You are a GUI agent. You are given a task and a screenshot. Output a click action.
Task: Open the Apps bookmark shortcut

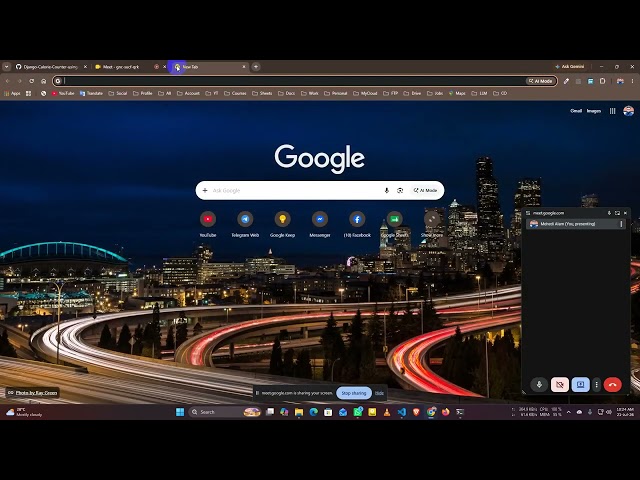(x=12, y=93)
